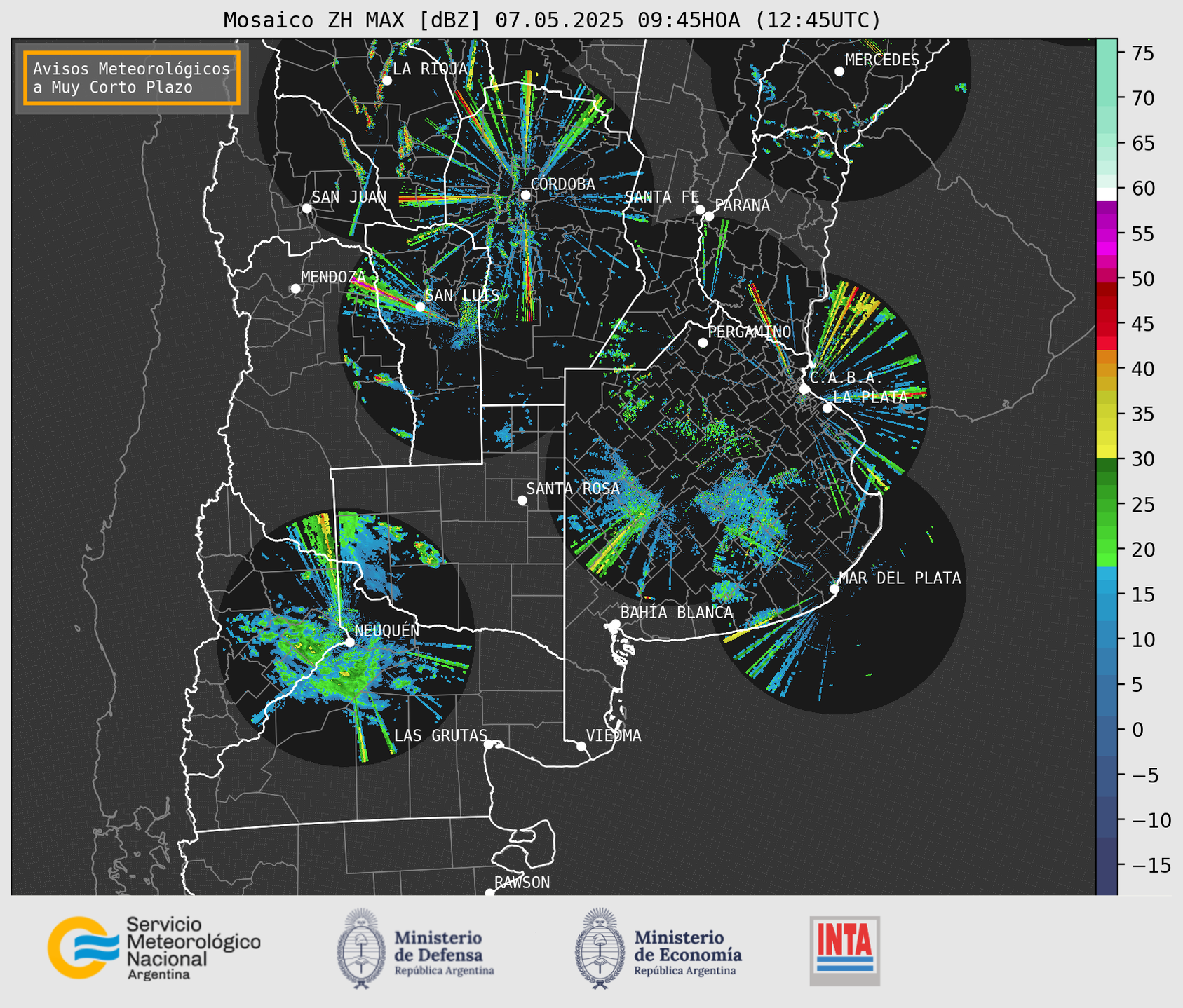Click the MENDOZA map label
The image size is (1183, 1008).
[x=333, y=277]
